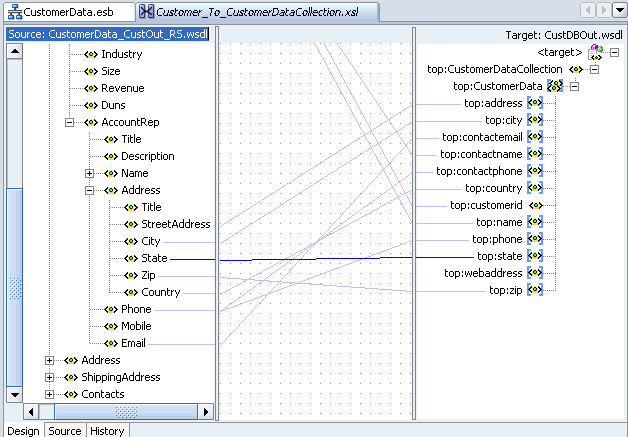Click the vertical scrollbar down arrow
The height and width of the screenshot is (437, 628).
pos(15,395)
